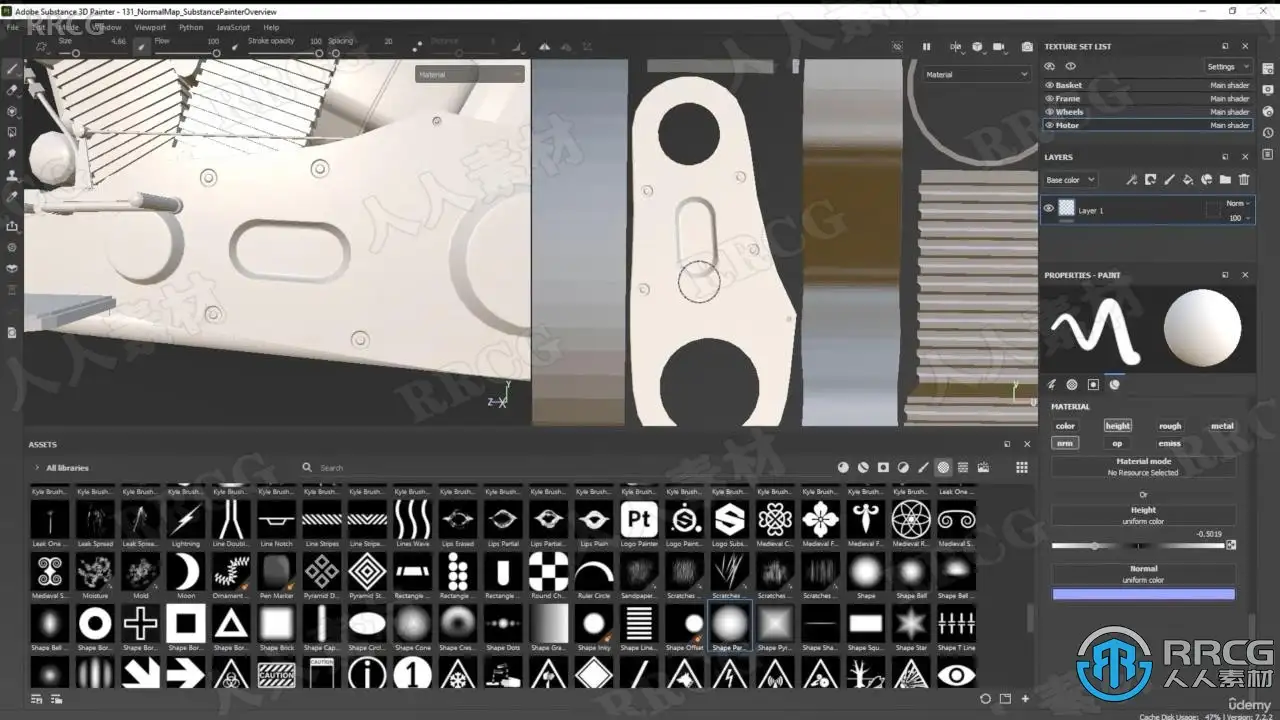Filter assets by brushes icon
1280x720 pixels.
[924, 467]
